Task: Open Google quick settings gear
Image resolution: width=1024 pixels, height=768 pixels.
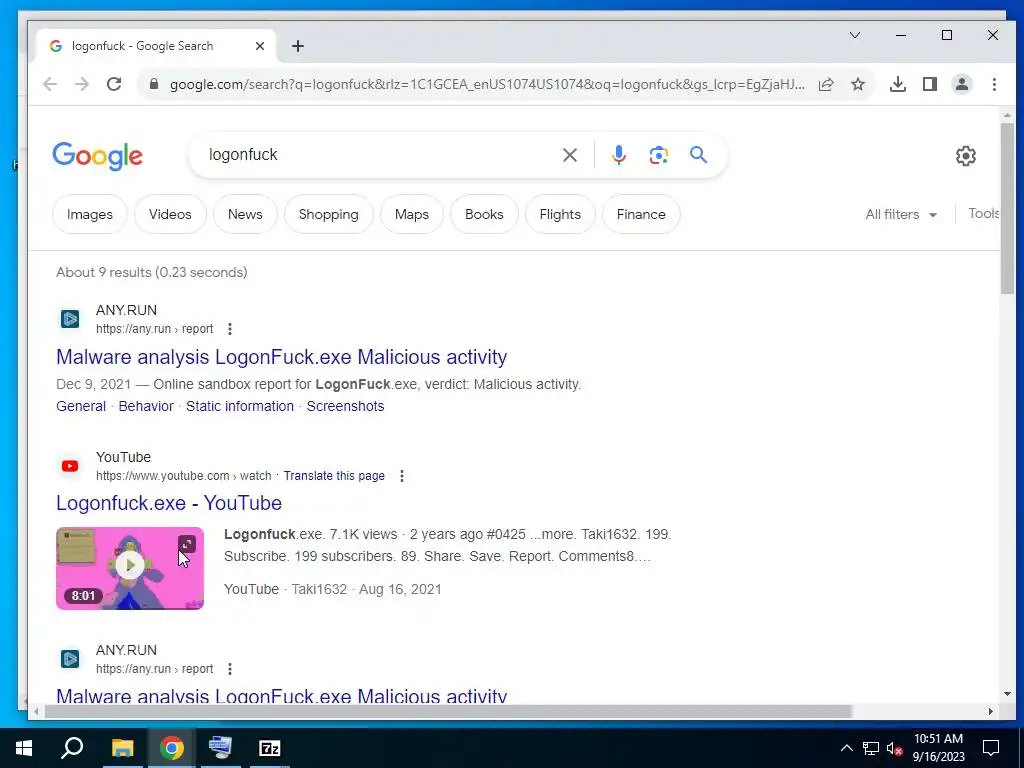Action: 966,156
